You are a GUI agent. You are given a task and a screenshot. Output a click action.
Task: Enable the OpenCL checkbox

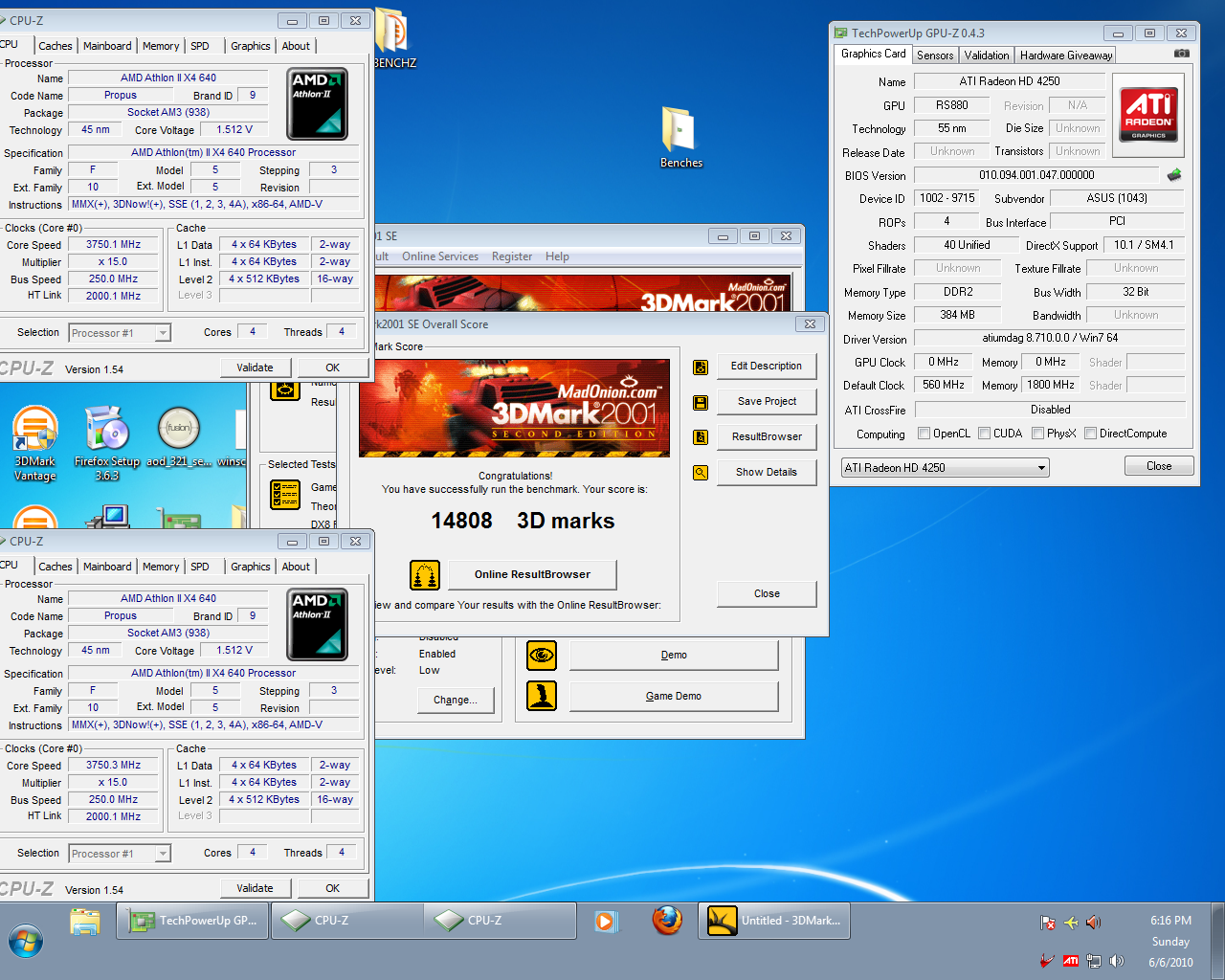(924, 434)
